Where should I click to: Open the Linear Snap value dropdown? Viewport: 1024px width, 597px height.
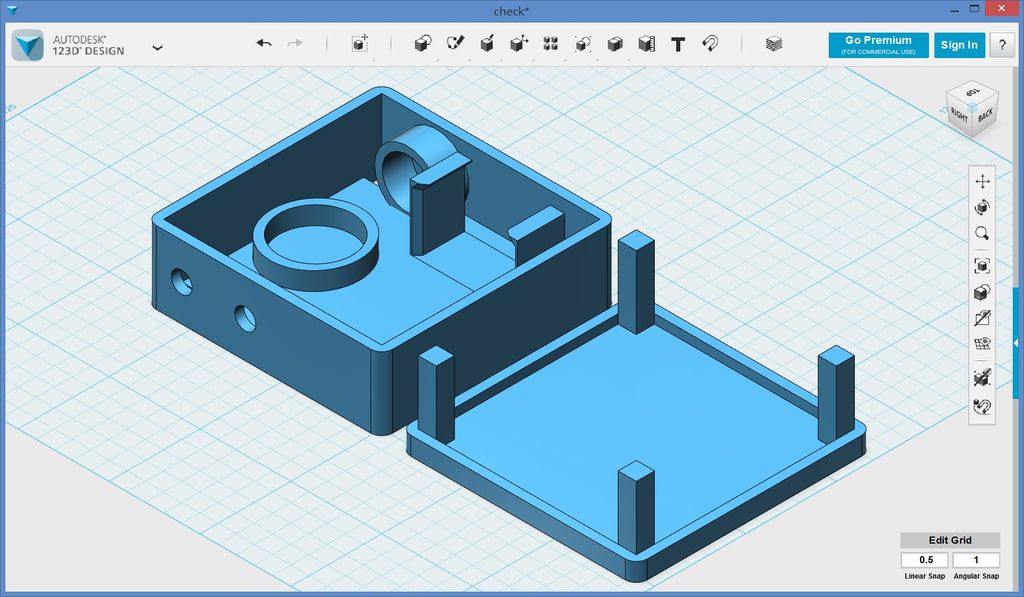[925, 560]
